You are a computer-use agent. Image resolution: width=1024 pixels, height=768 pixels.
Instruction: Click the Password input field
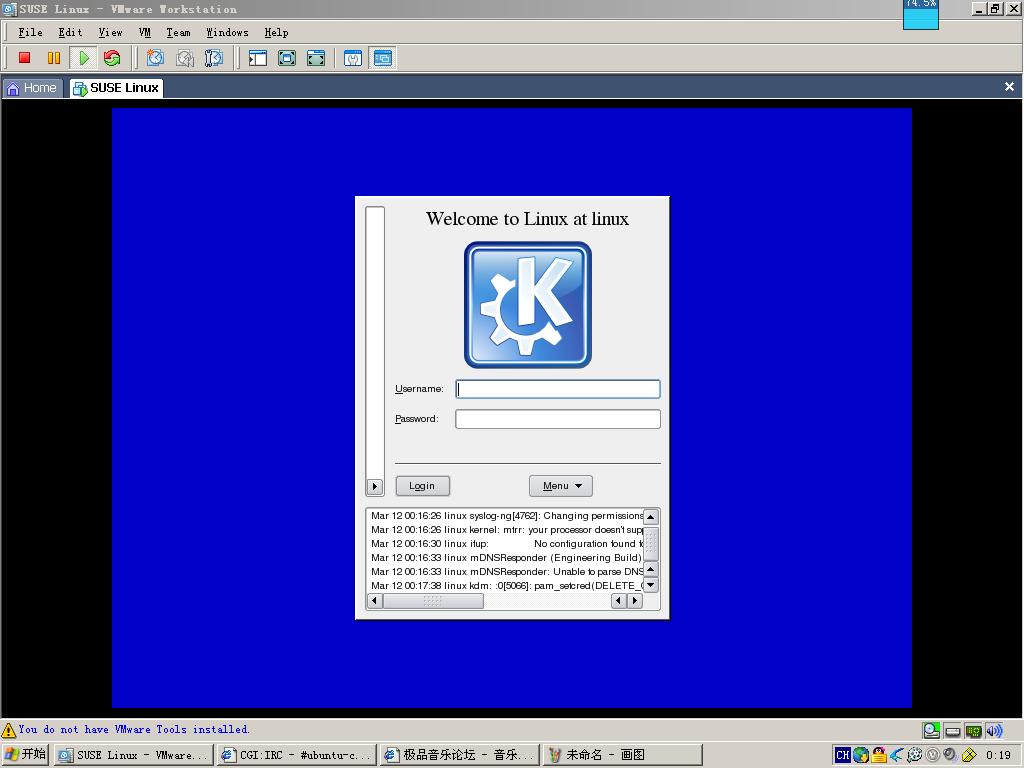pyautogui.click(x=558, y=419)
